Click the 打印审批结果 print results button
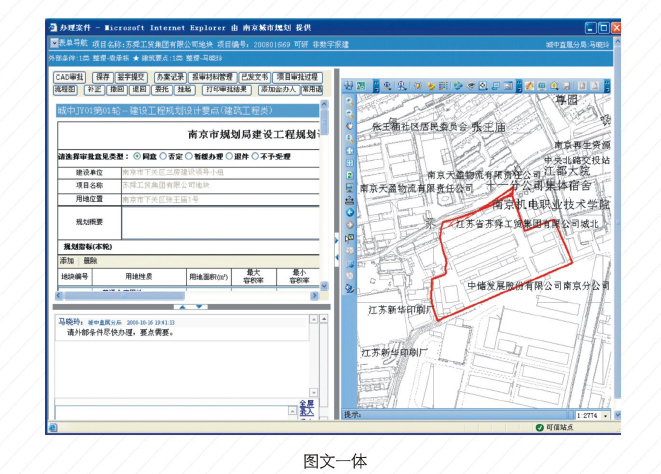661x474 pixels. (227, 89)
